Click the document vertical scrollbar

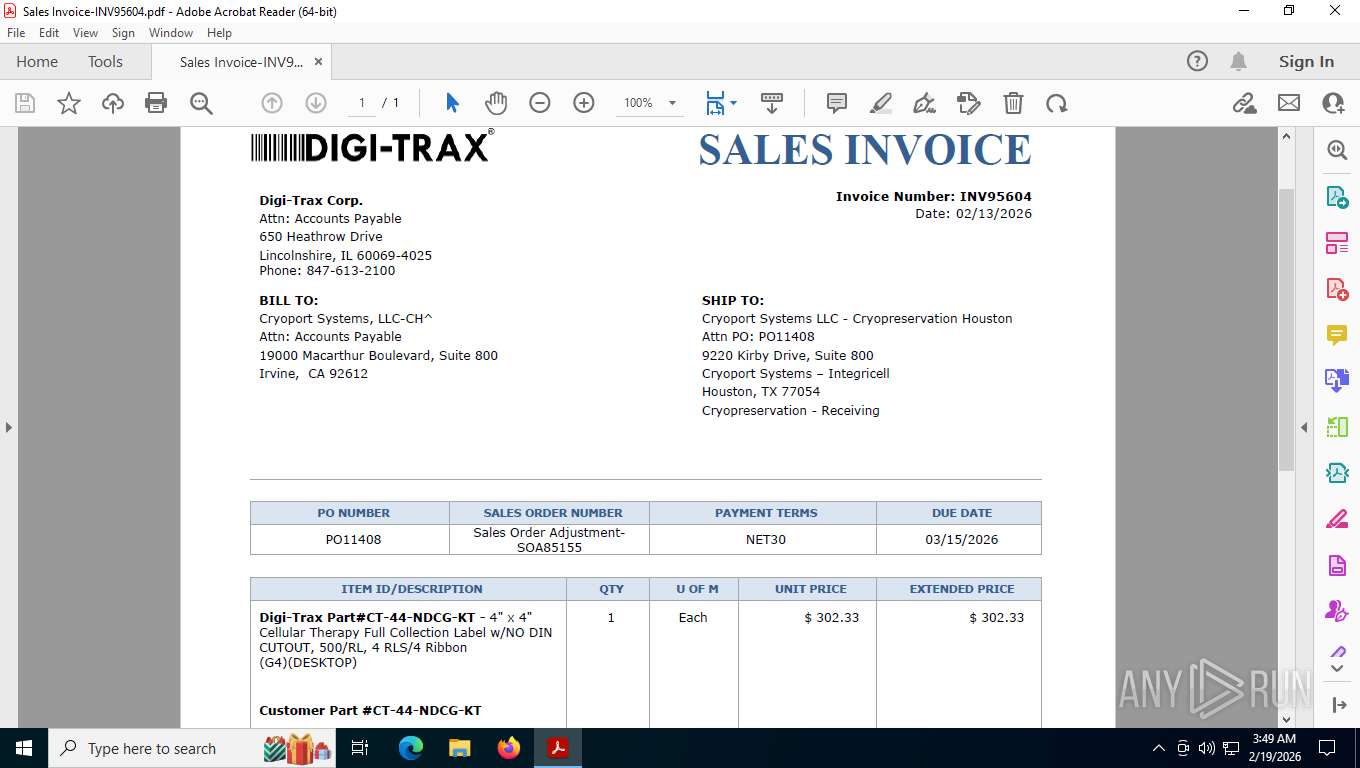pyautogui.click(x=1287, y=330)
